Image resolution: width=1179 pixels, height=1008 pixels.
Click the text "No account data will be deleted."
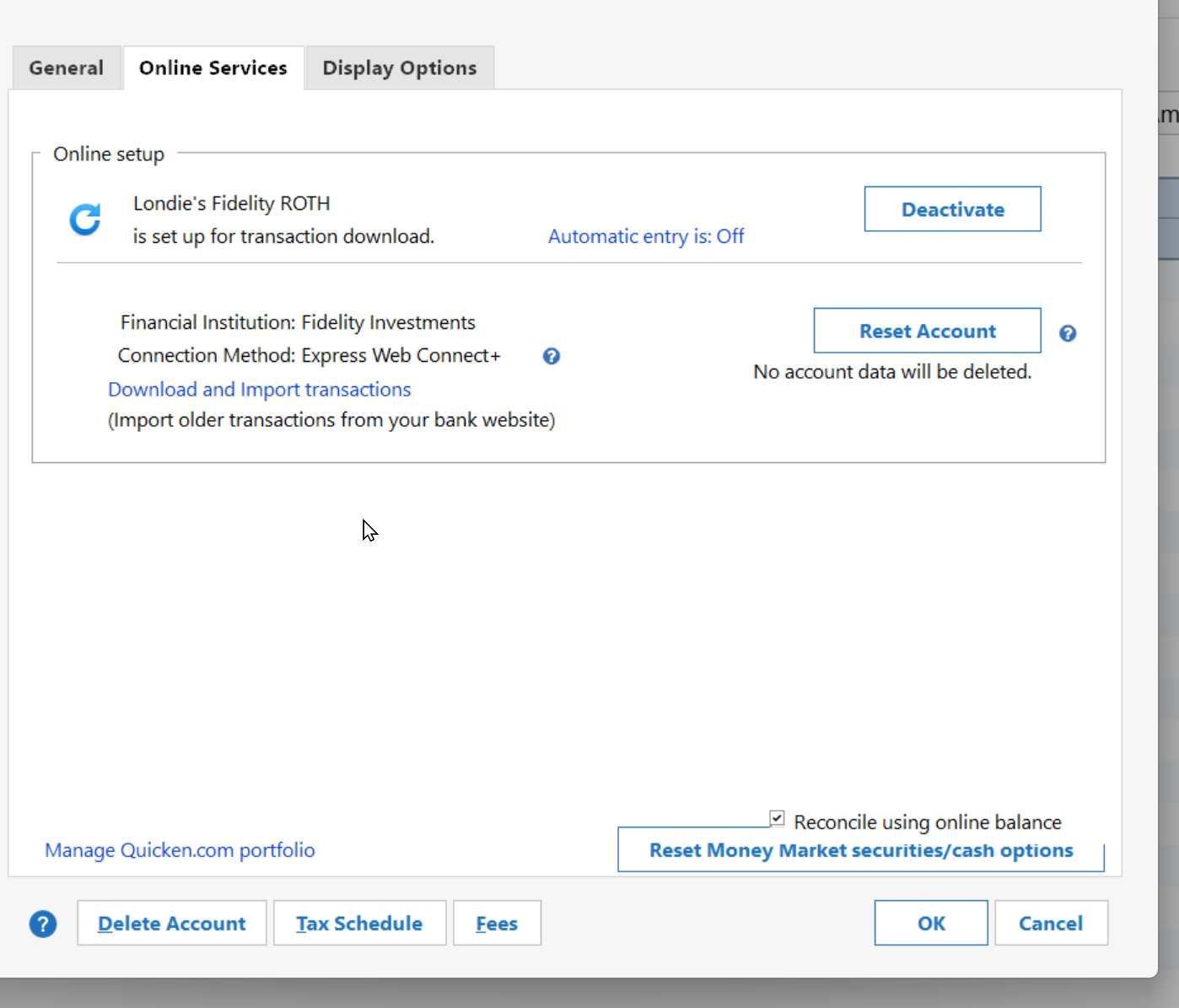click(x=892, y=371)
